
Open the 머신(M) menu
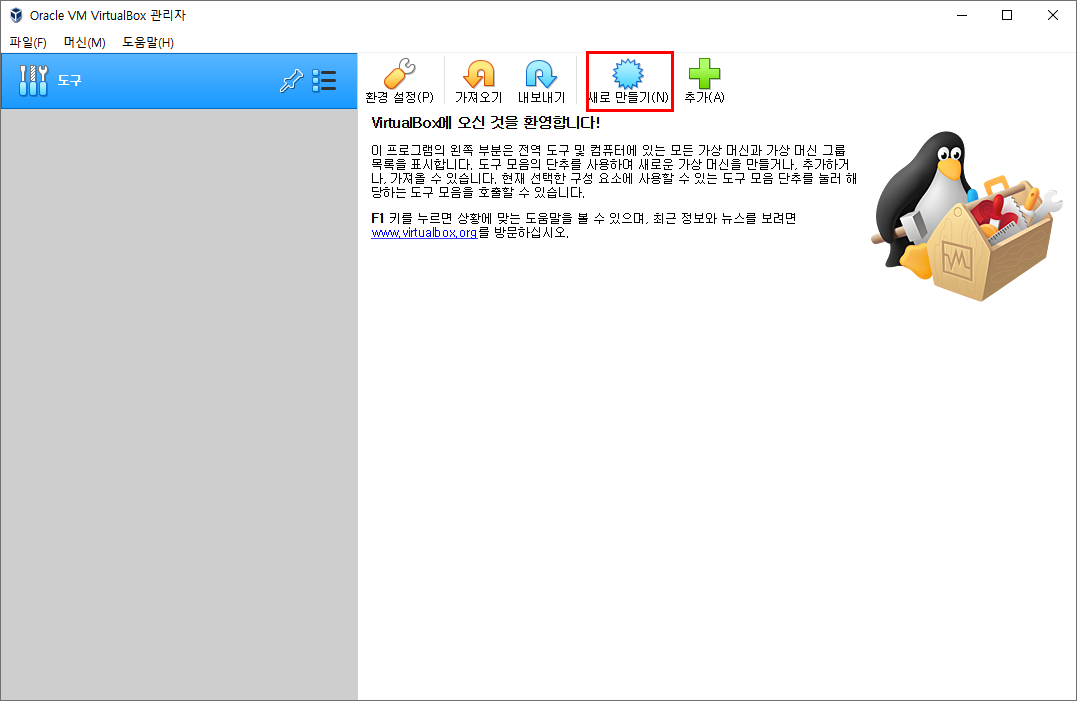[x=84, y=43]
